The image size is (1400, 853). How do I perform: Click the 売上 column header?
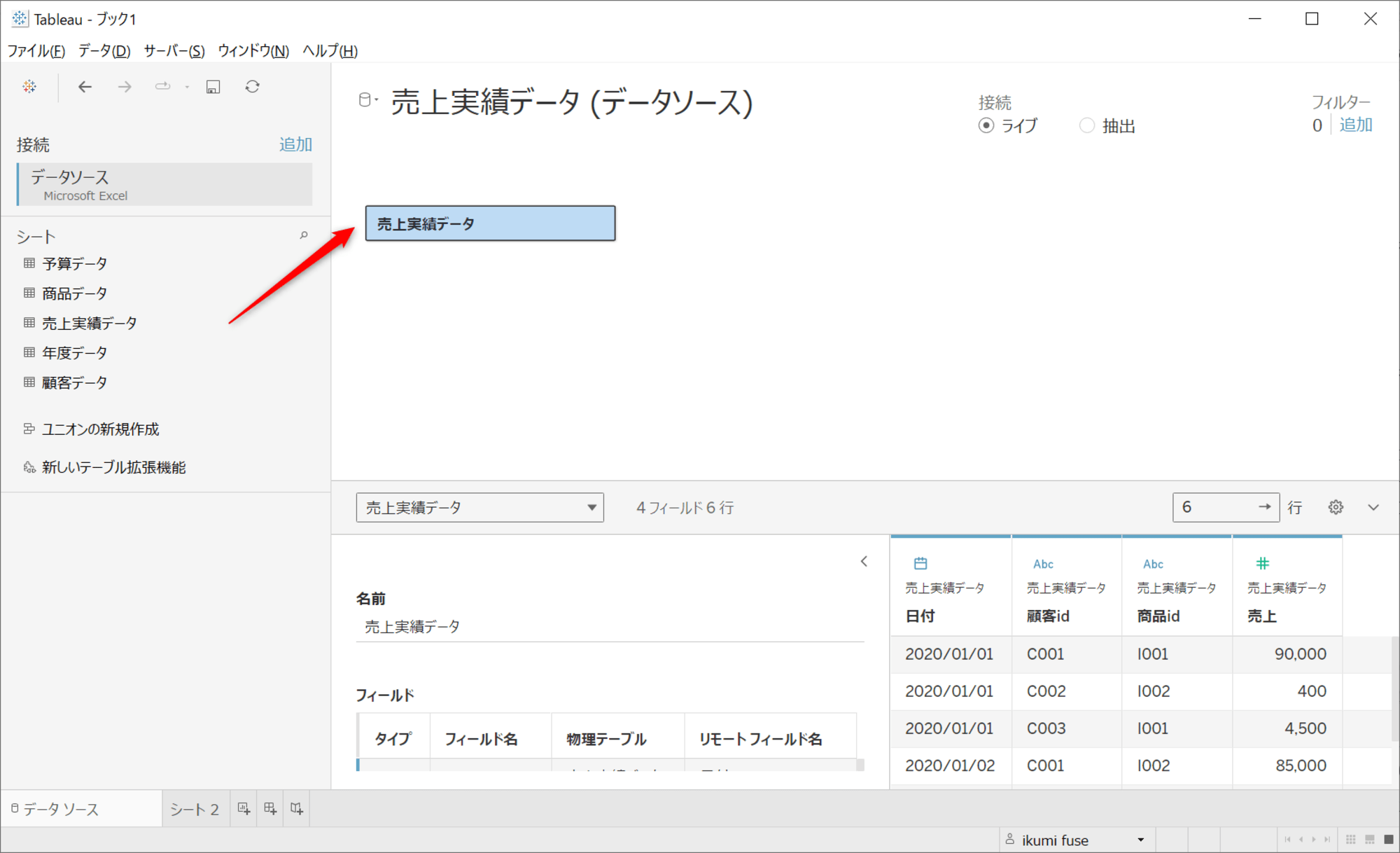tap(1287, 586)
